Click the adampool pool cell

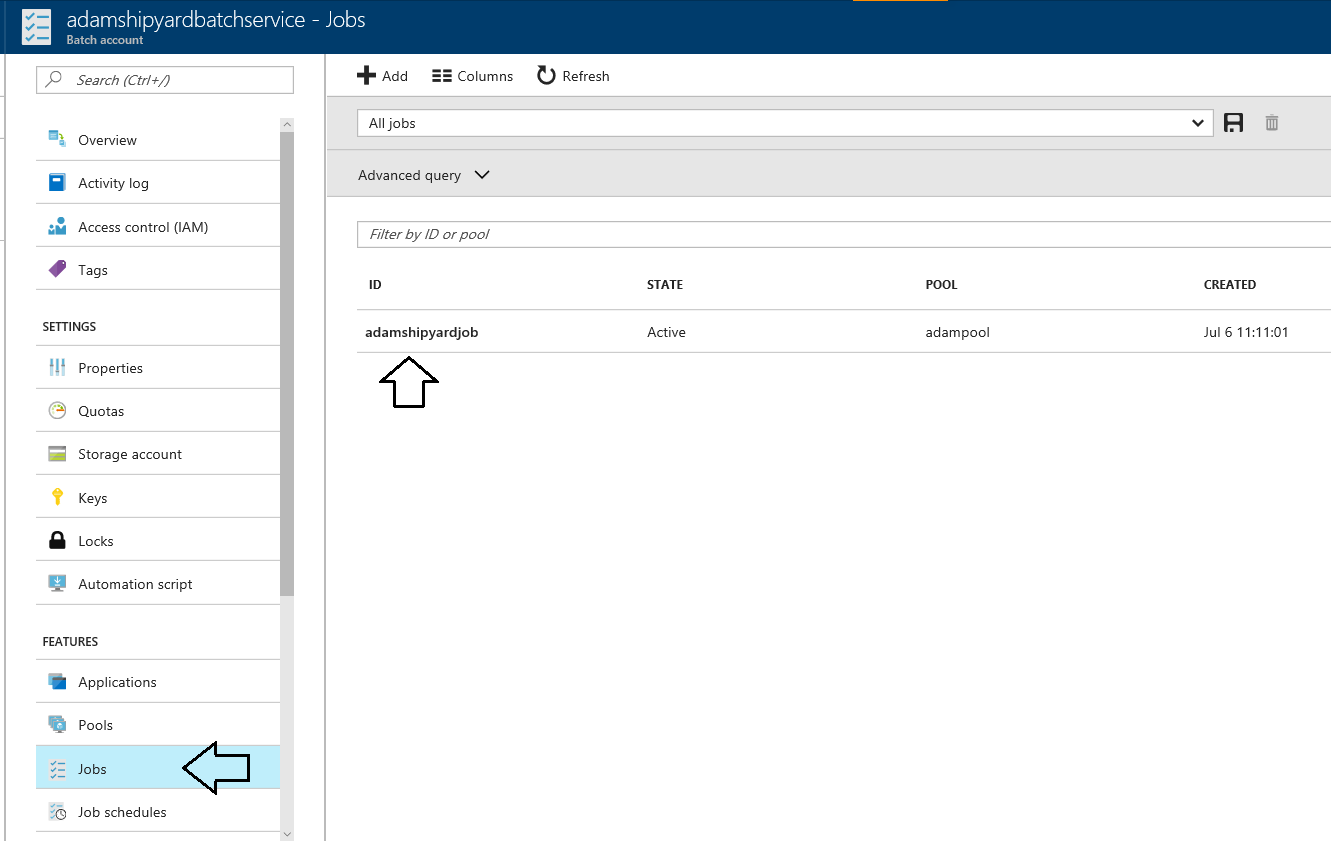click(x=958, y=332)
